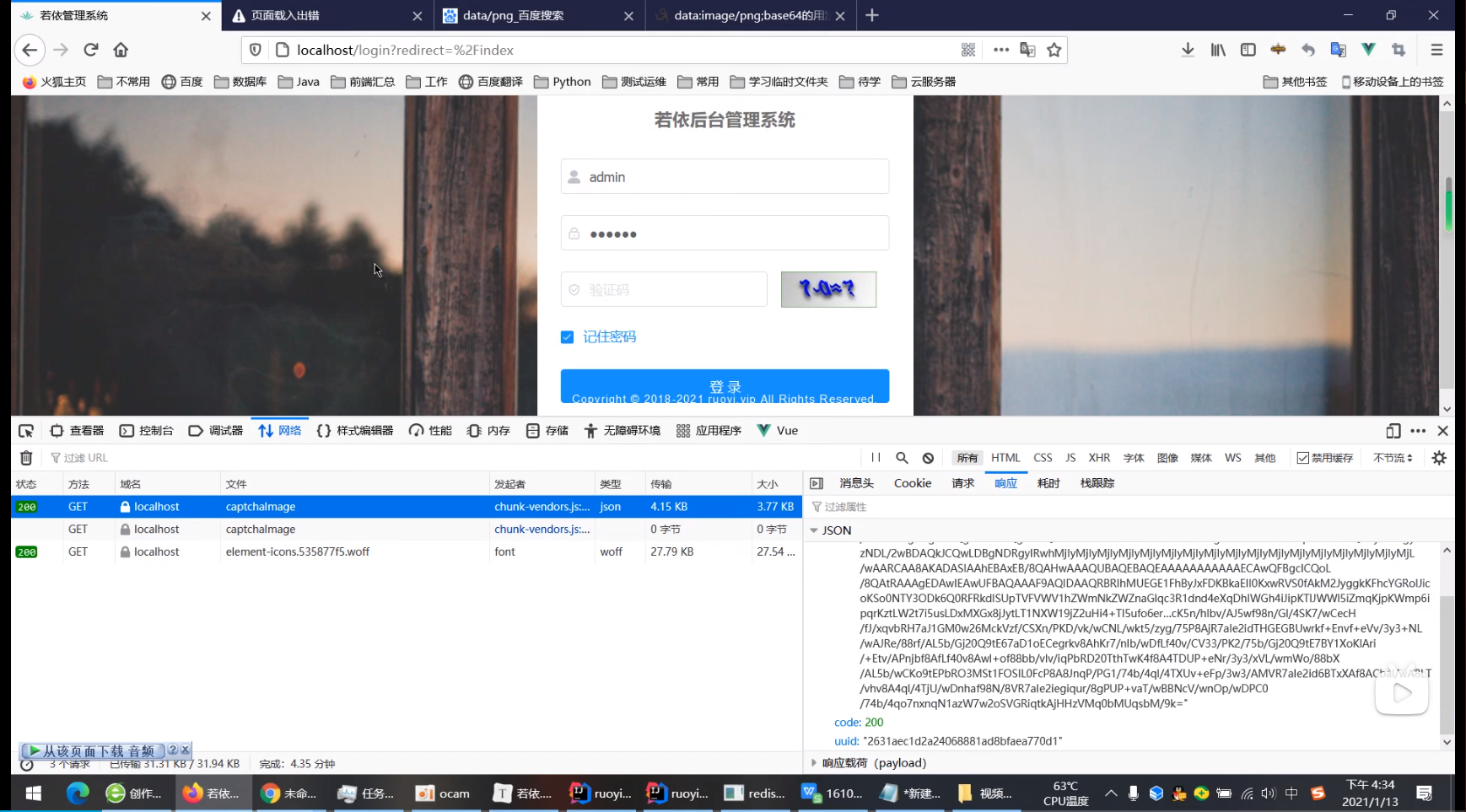Collapse the request details pane toggle icon
1466x812 pixels.
point(817,483)
